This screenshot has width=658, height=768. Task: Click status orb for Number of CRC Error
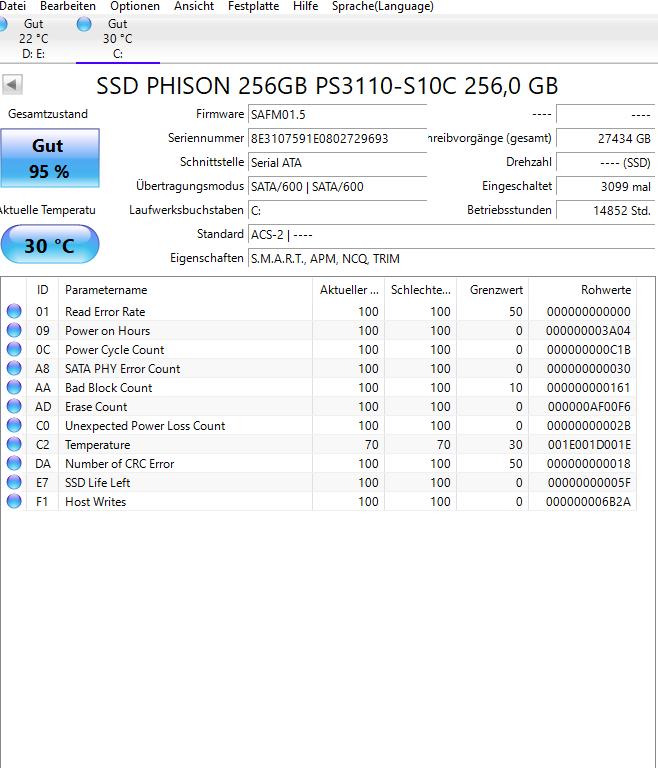pyautogui.click(x=14, y=463)
